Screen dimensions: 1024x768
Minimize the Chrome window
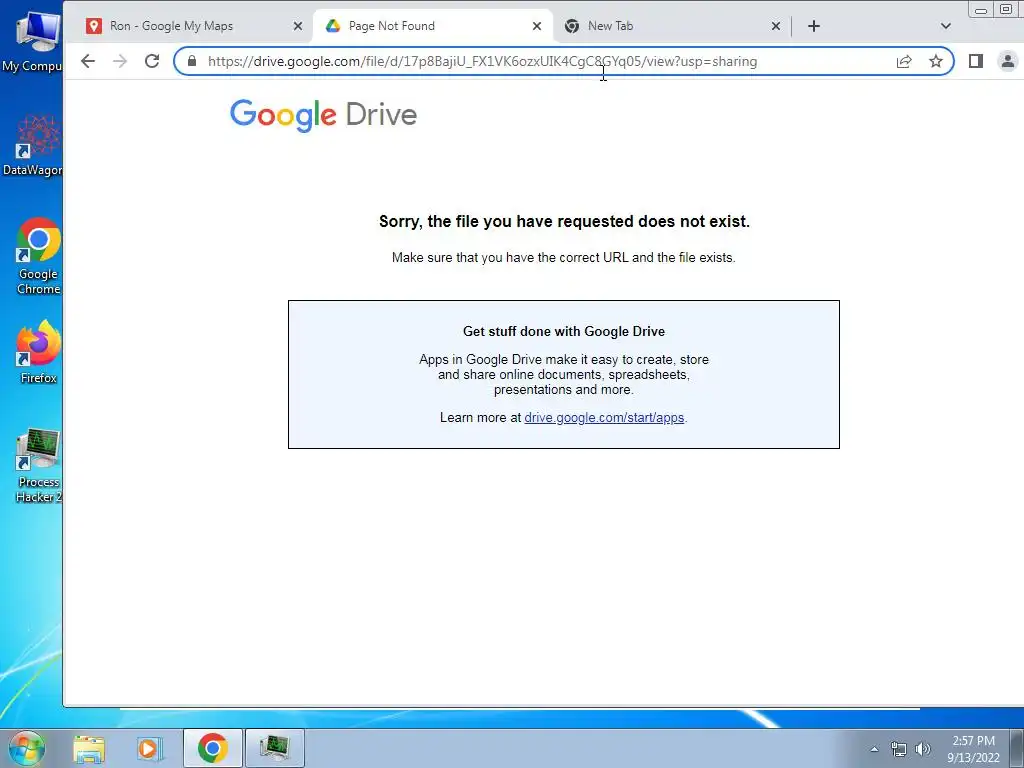pyautogui.click(x=981, y=10)
